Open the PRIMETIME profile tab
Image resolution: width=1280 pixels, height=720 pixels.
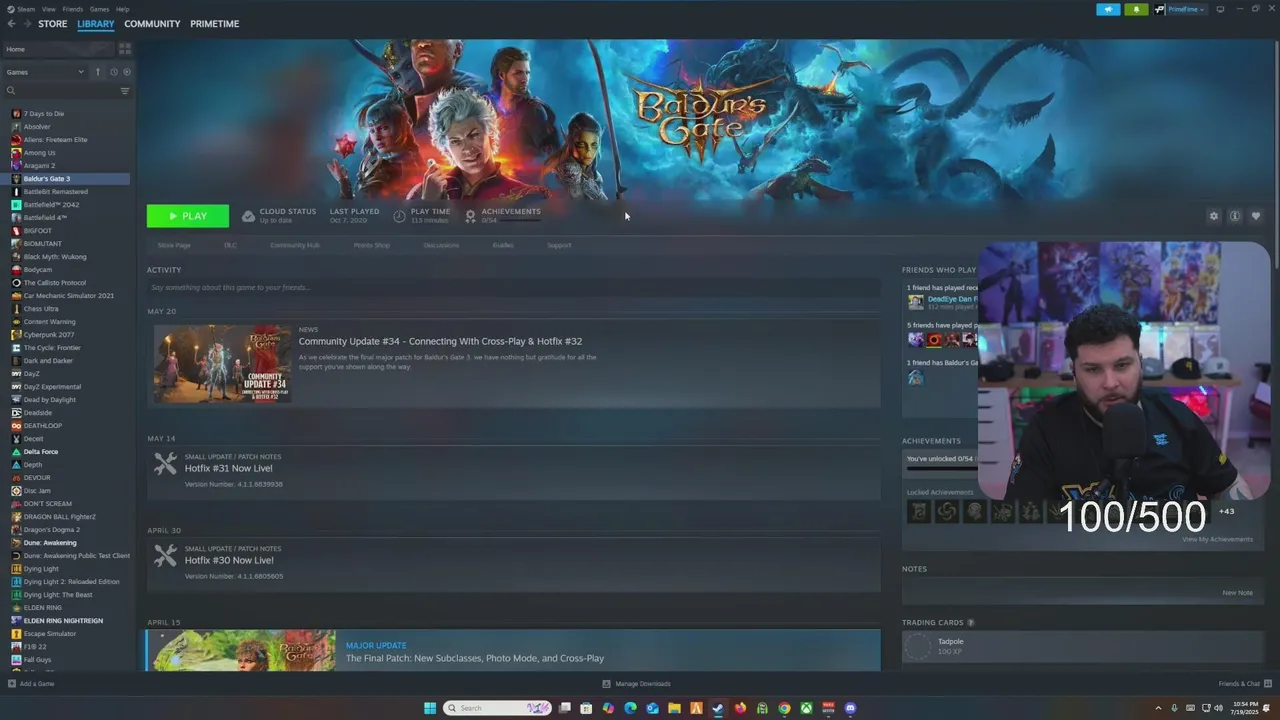(x=214, y=24)
